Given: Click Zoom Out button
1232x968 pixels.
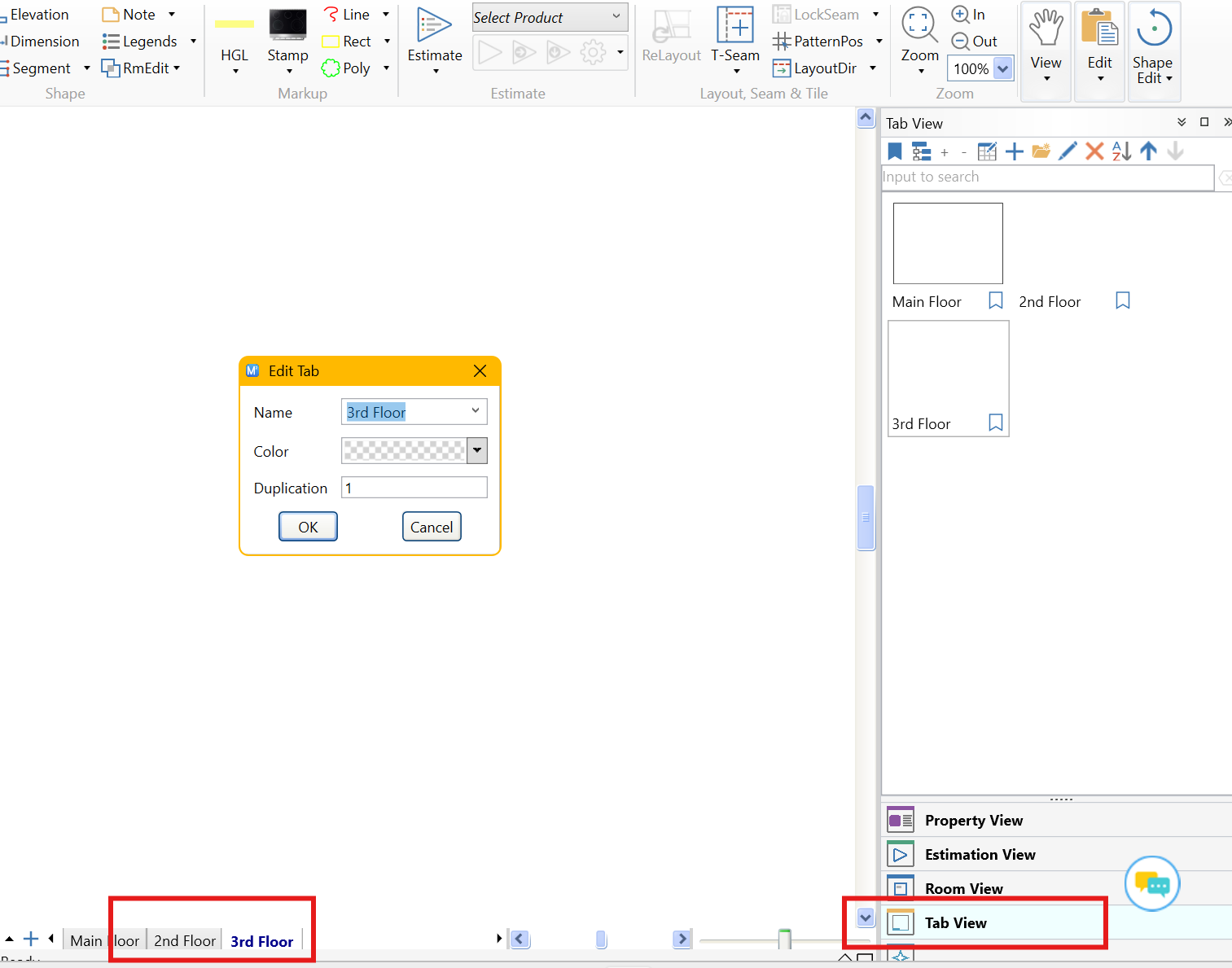Looking at the screenshot, I should click(975, 42).
